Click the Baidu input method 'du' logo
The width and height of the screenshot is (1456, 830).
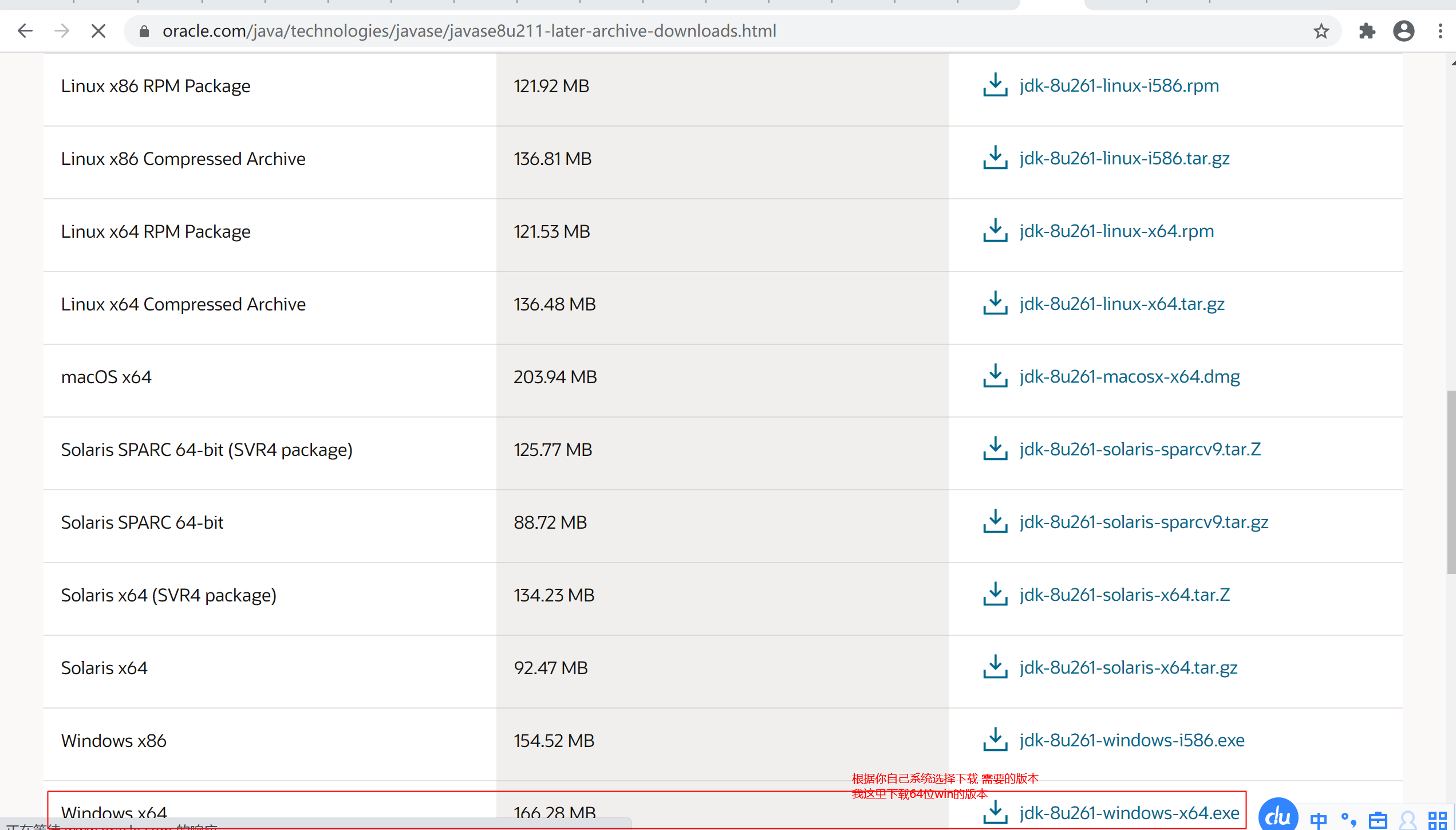[1278, 816]
